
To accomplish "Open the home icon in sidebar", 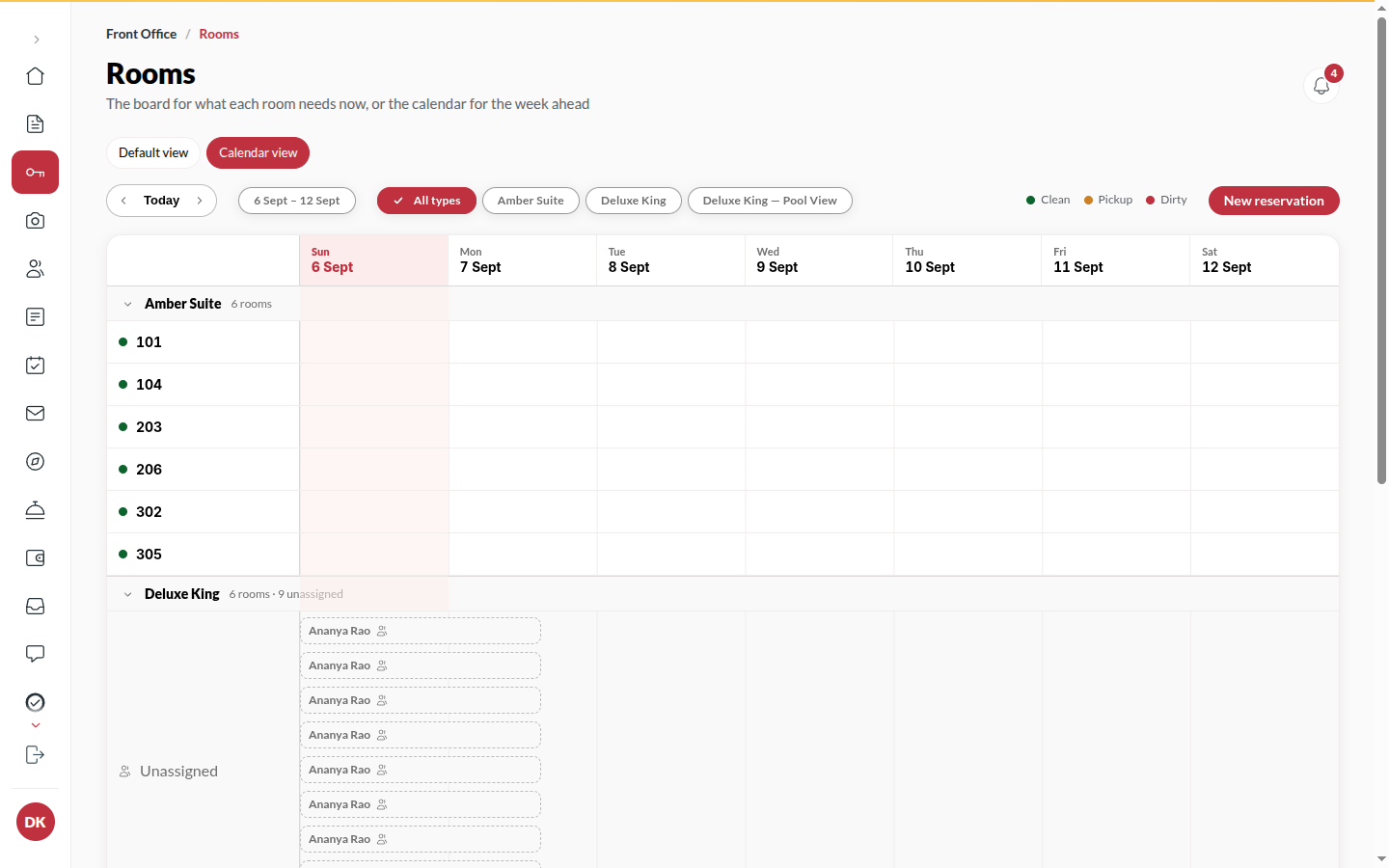I will [x=35, y=76].
